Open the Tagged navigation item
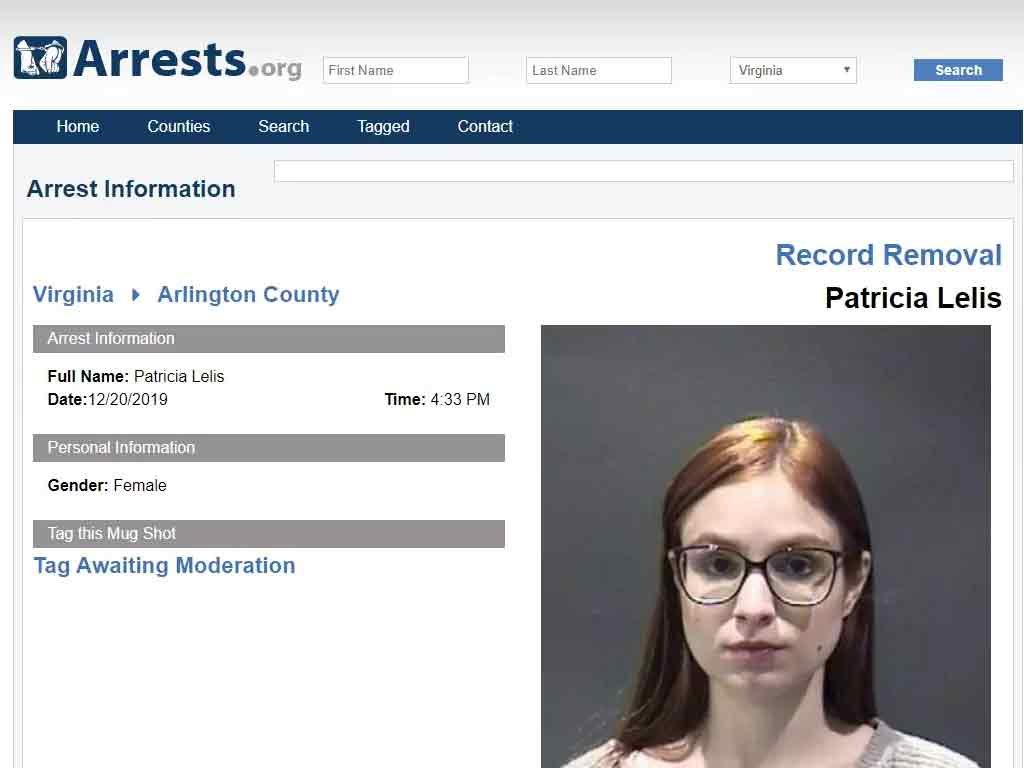Viewport: 1024px width, 768px height. [383, 127]
